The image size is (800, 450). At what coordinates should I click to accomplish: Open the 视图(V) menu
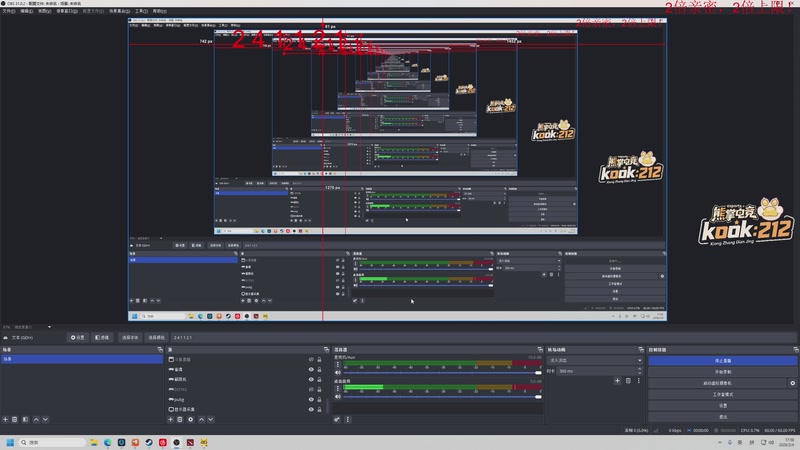click(x=45, y=11)
